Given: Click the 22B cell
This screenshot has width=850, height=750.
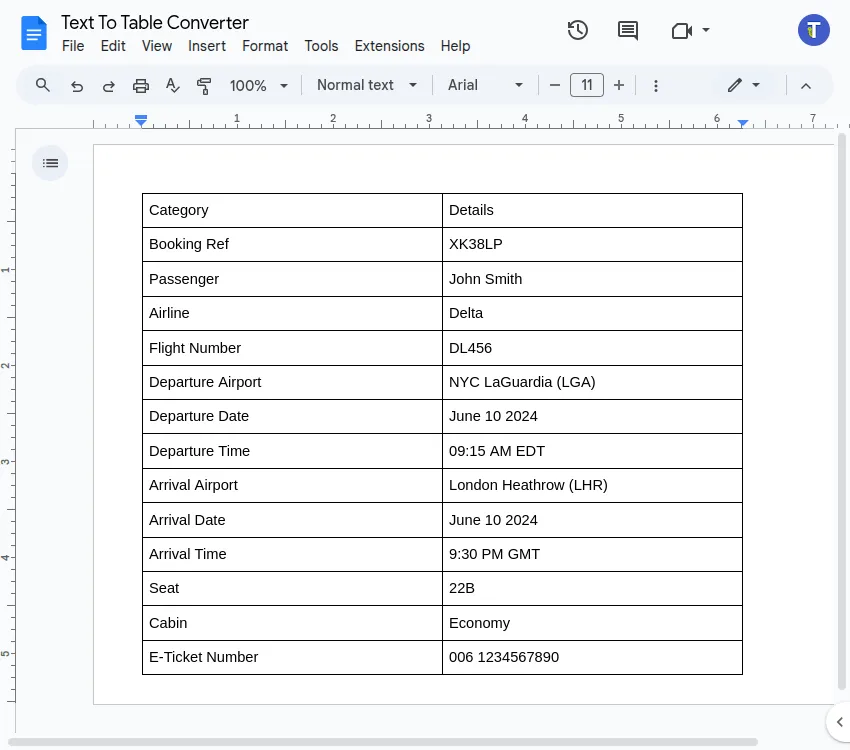Looking at the screenshot, I should pyautogui.click(x=592, y=589).
